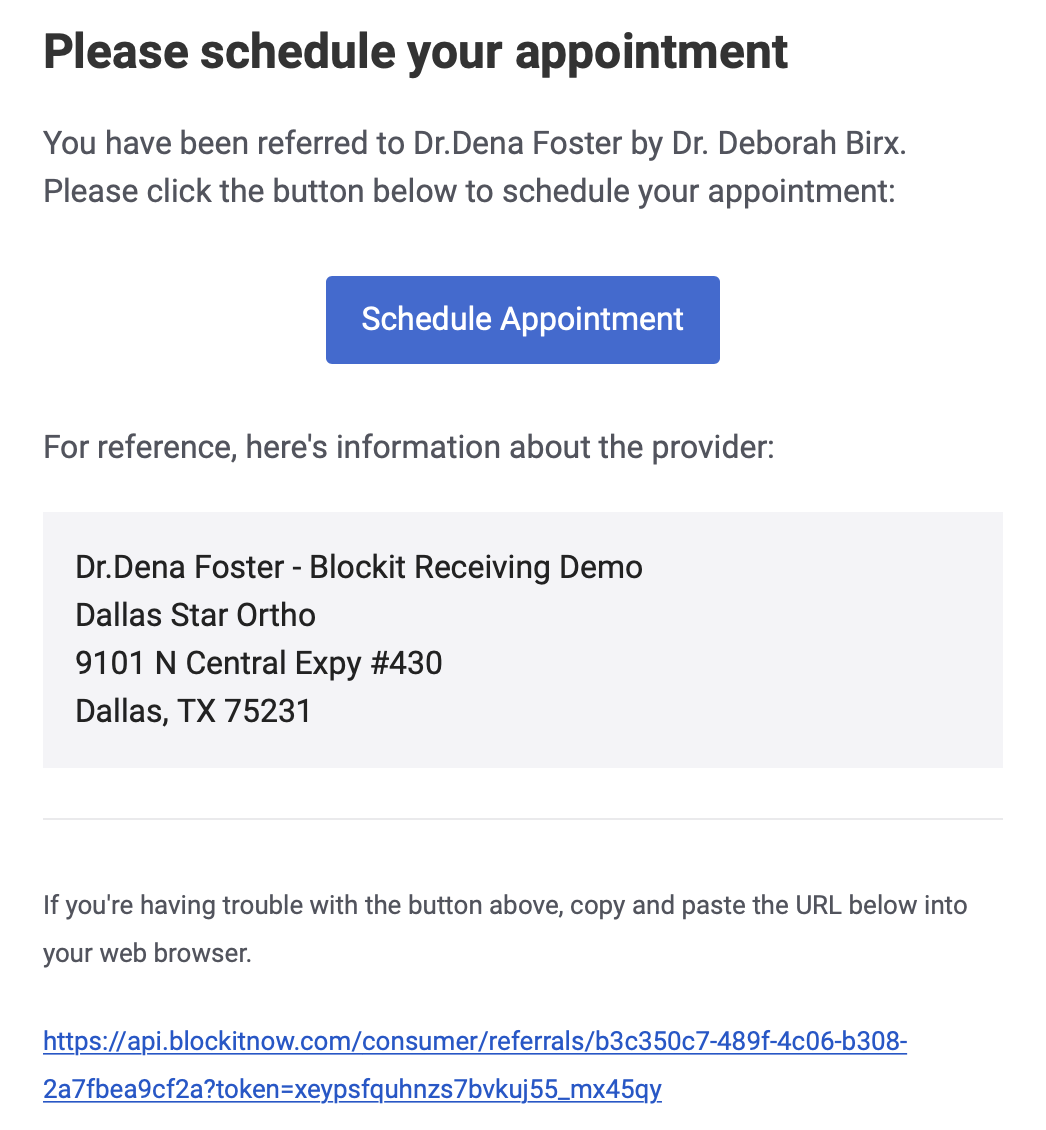Viewport: 1046px width, 1130px height.
Task: Click the "For reference" provider intro text
Action: pos(409,447)
